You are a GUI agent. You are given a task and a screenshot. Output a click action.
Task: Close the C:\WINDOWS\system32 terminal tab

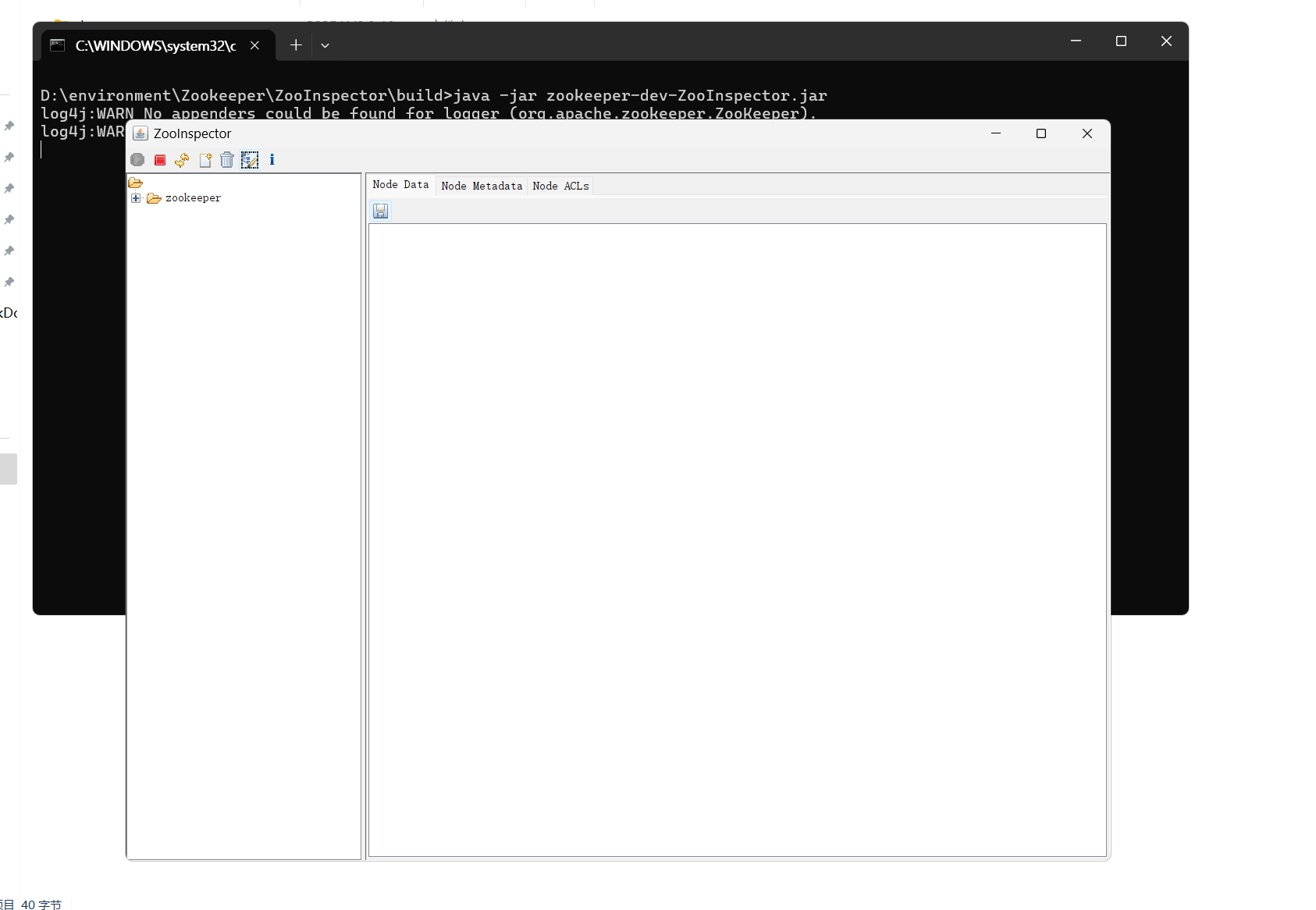[254, 45]
